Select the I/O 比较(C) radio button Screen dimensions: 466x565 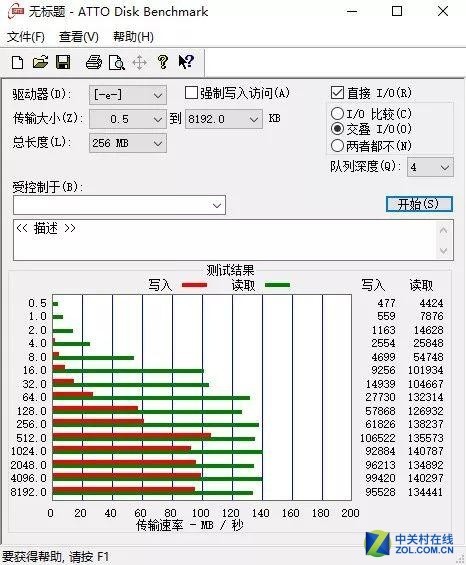click(x=337, y=114)
